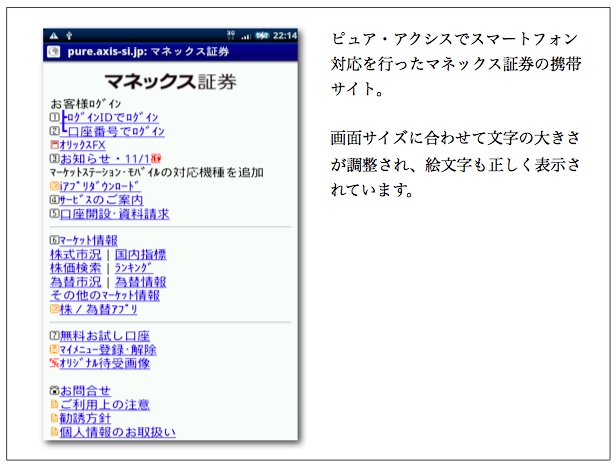The image size is (616, 467).
Task: Click the お客様ログイン heading text
Action: 86,104
